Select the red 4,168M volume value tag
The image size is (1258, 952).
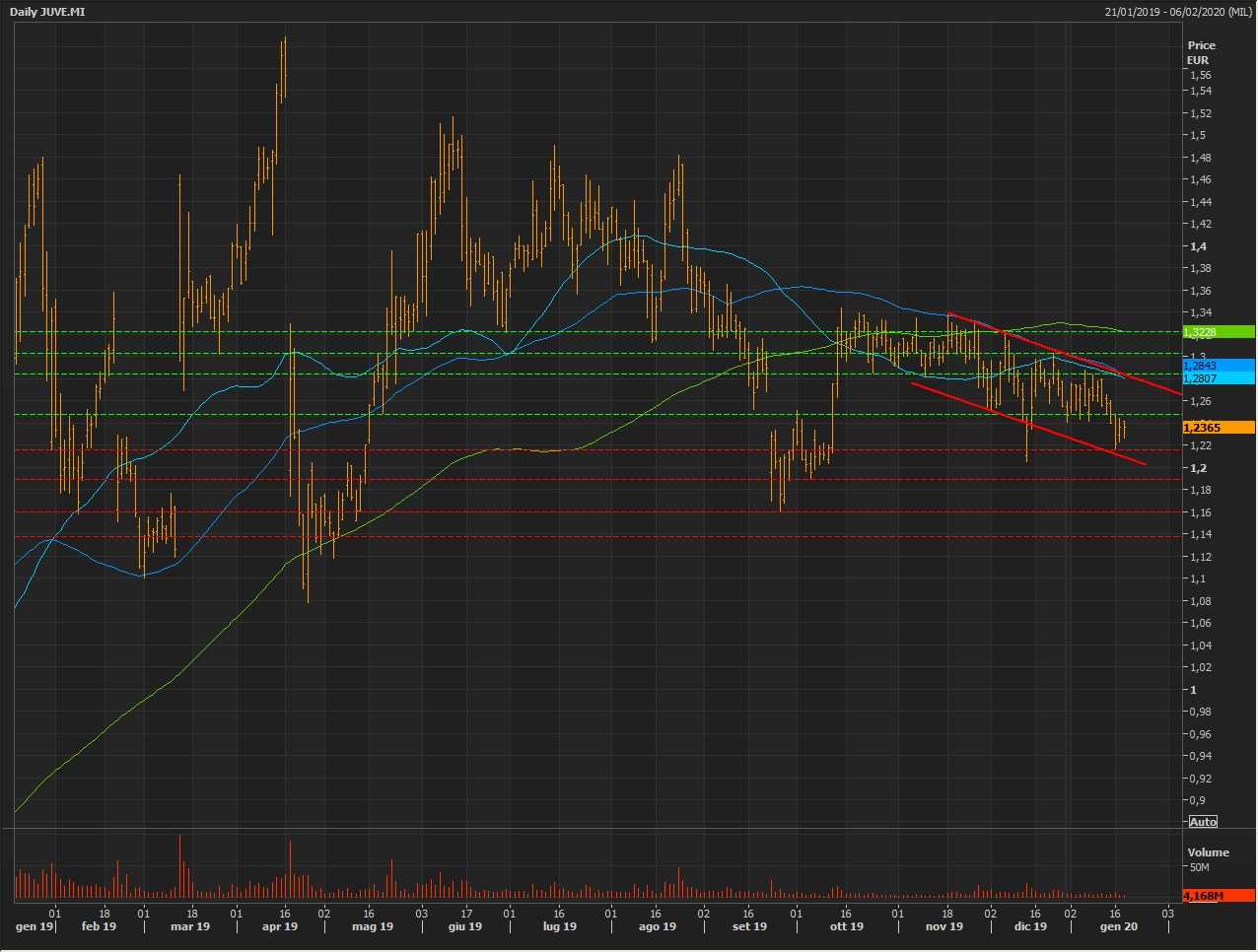(1219, 896)
